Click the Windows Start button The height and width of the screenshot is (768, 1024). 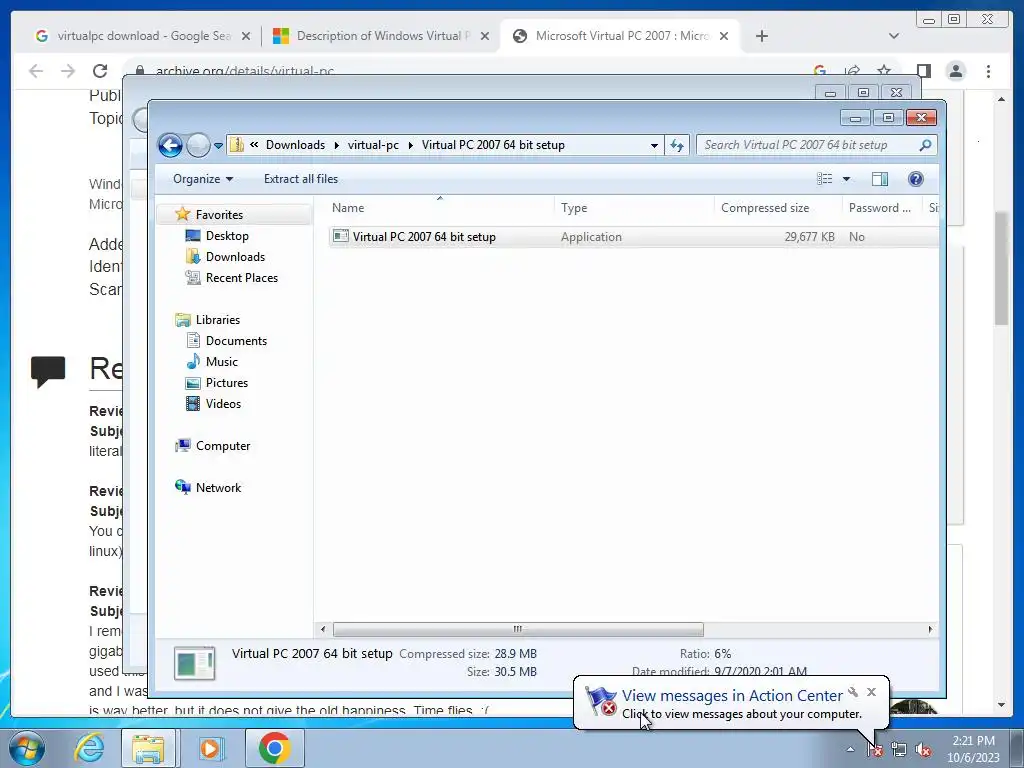[27, 748]
